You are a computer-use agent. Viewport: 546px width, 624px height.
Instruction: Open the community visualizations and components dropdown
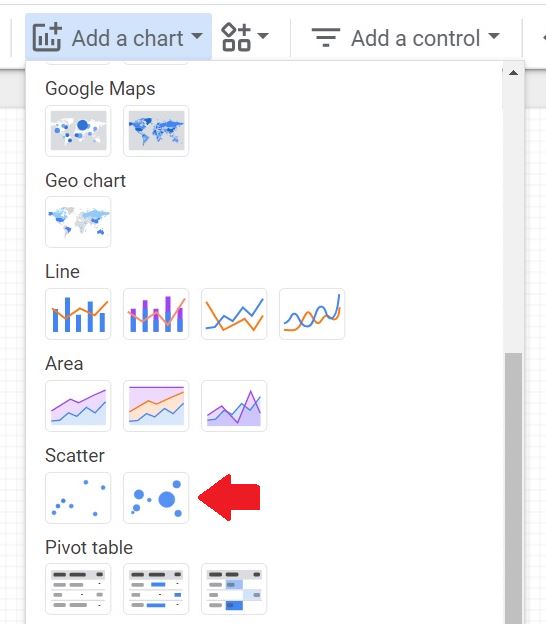pos(245,37)
